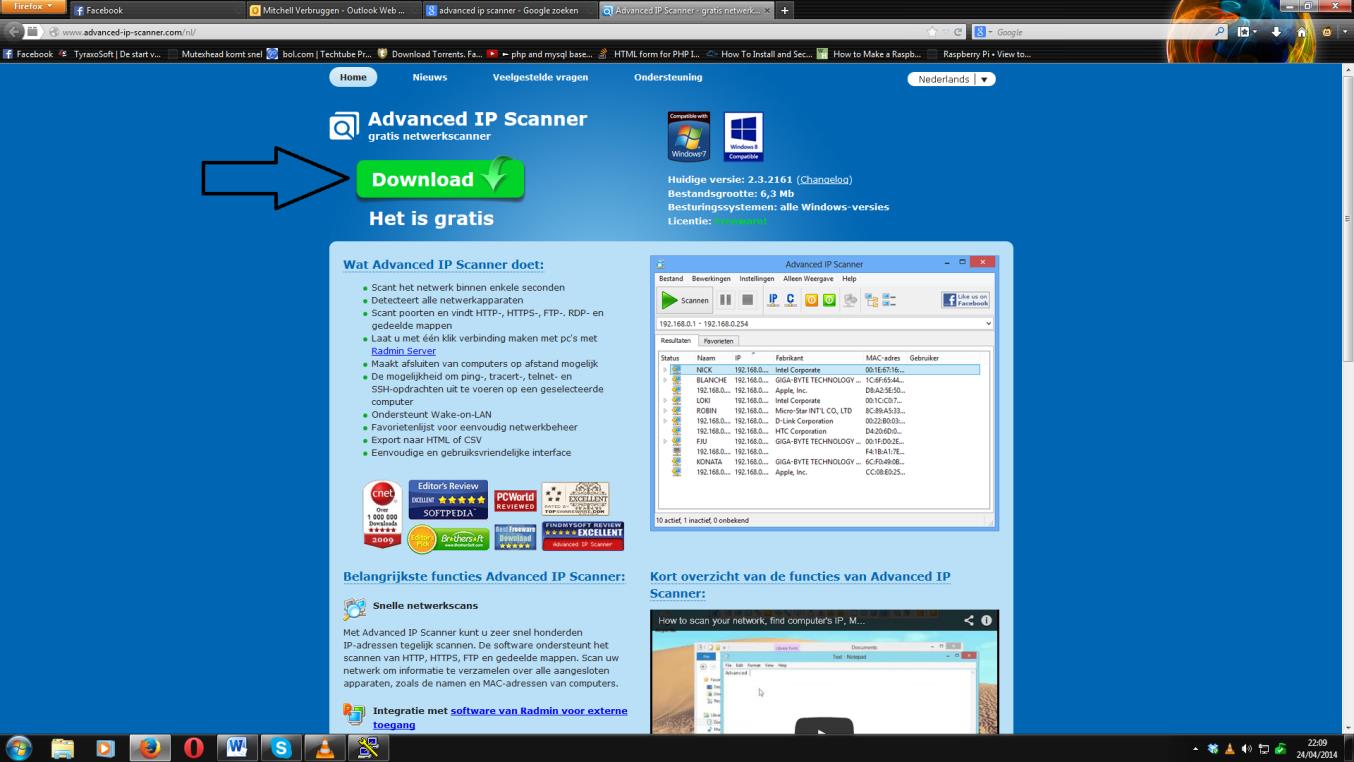Image resolution: width=1354 pixels, height=762 pixels.
Task: Click the cnet 1 000 000 downloads badge
Action: (383, 515)
